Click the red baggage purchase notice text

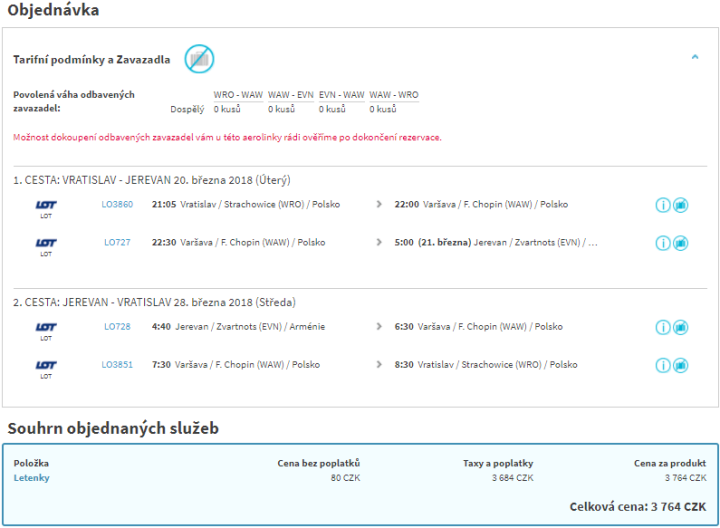pos(227,137)
